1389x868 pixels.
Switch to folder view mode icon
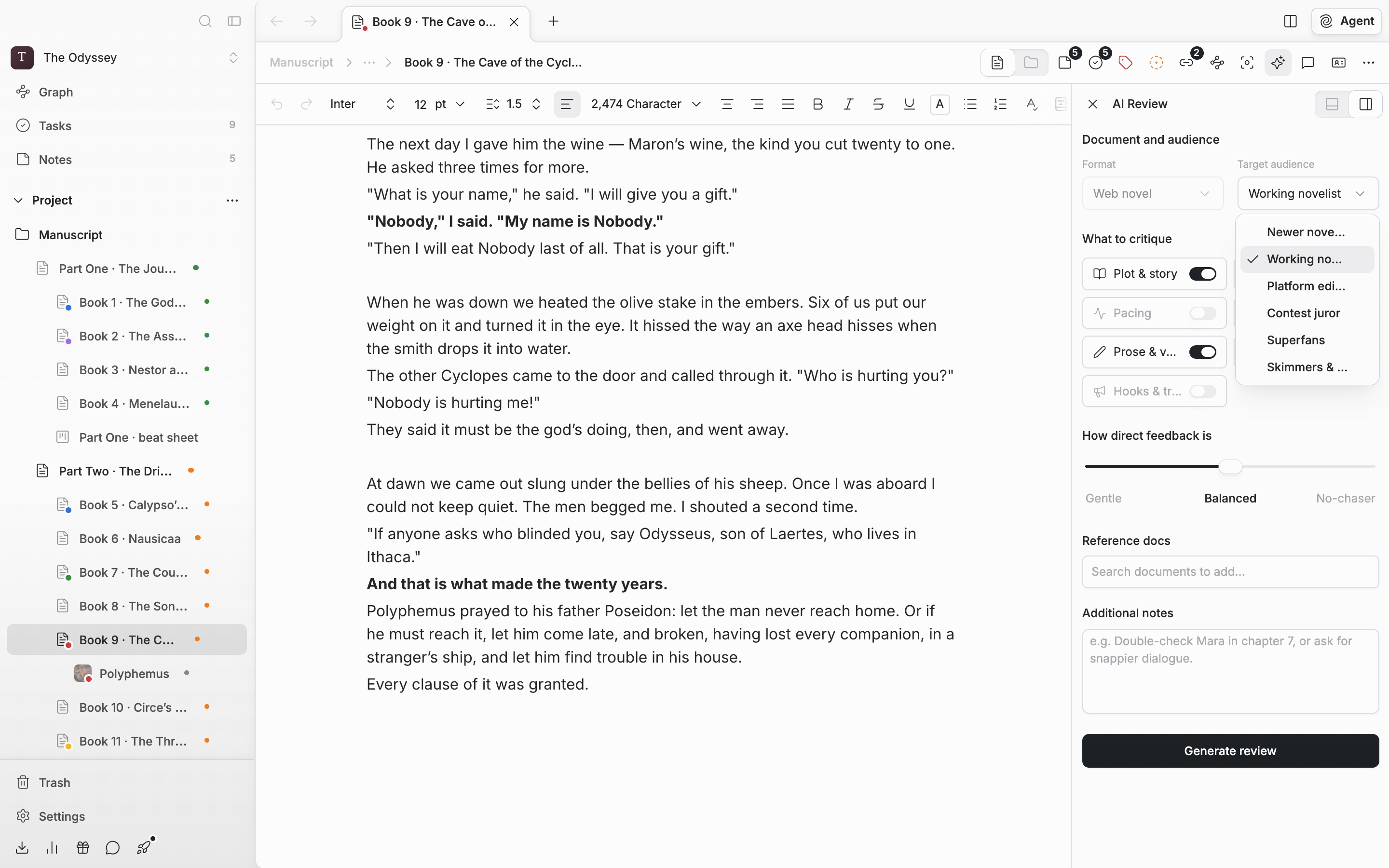click(1031, 63)
